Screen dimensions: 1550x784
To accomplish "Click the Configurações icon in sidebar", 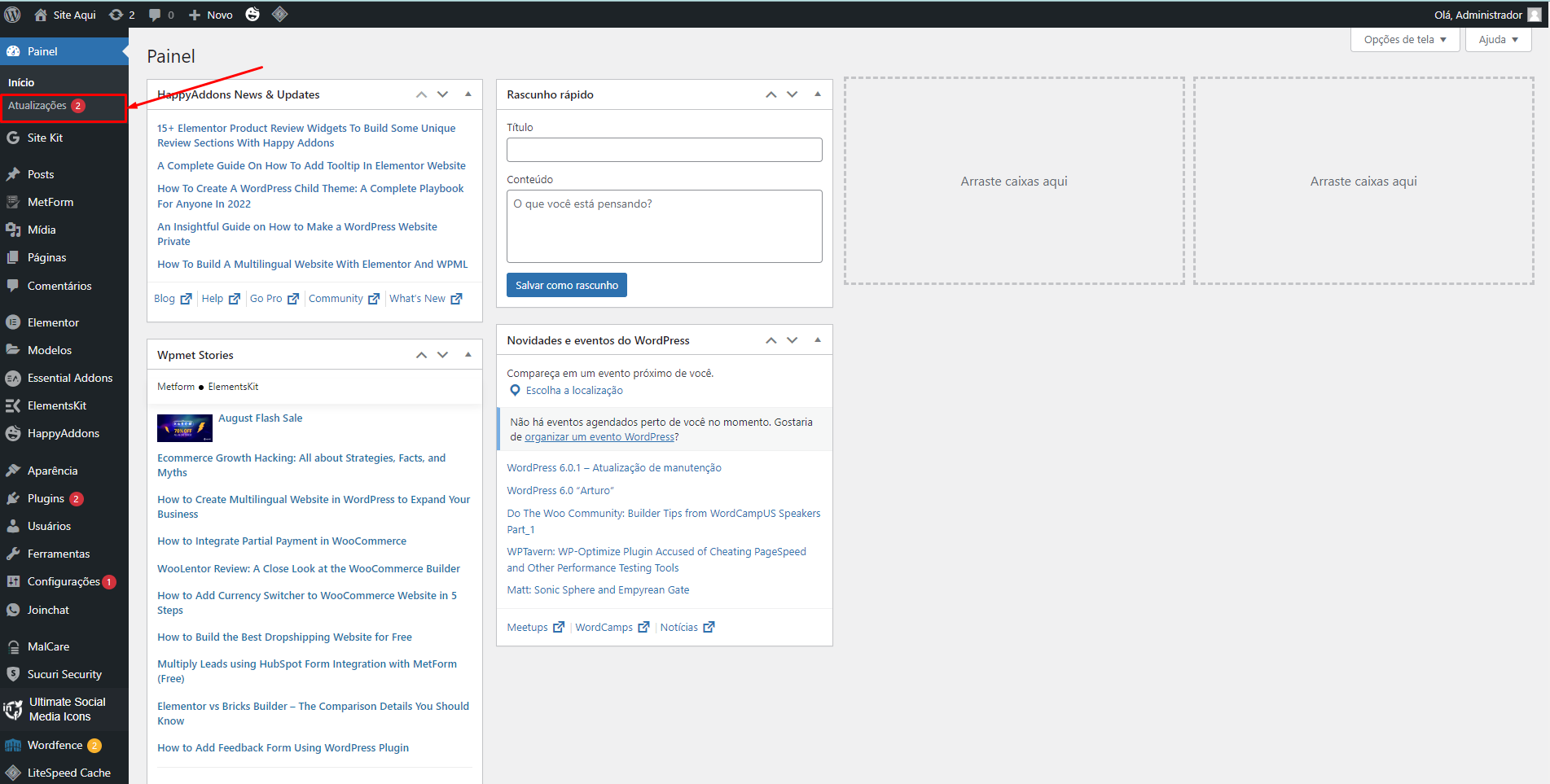I will pyautogui.click(x=13, y=581).
